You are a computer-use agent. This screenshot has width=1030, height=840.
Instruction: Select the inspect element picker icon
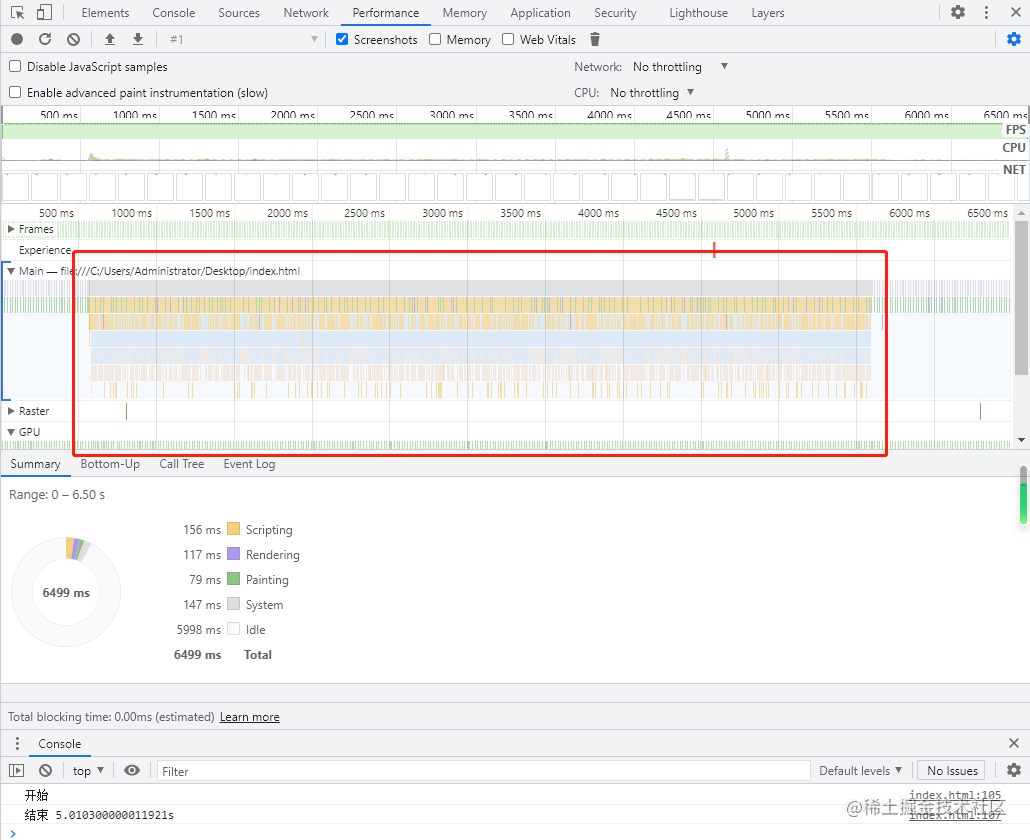[17, 13]
